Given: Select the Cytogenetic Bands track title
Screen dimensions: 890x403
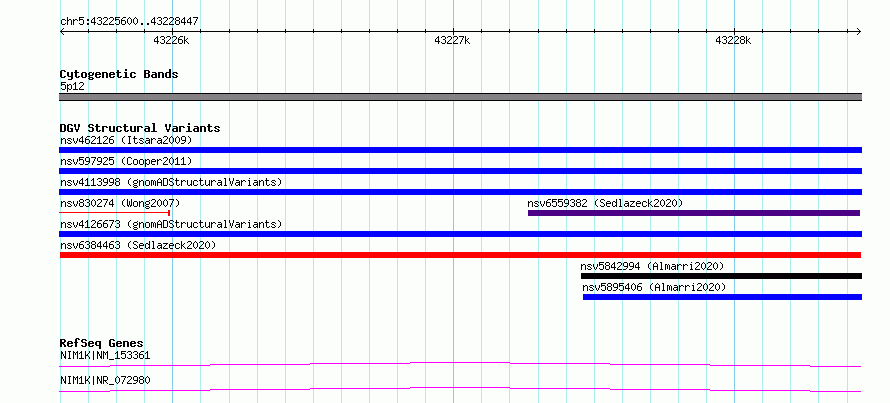Looking at the screenshot, I should (119, 74).
